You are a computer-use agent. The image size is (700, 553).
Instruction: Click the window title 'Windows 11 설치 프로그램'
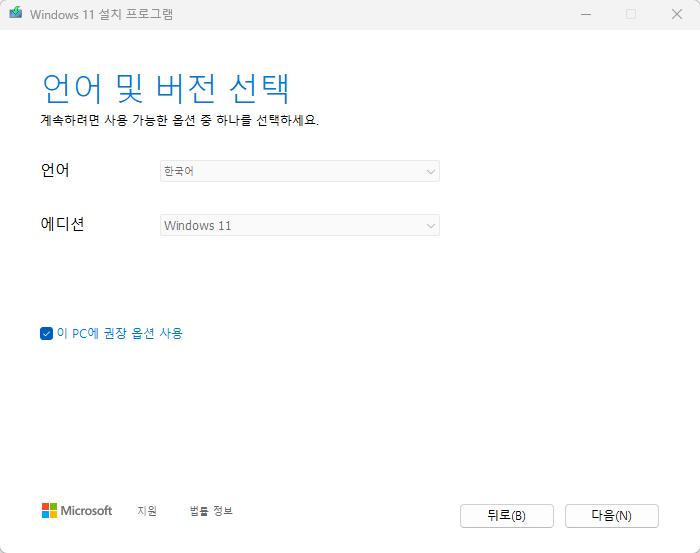101,14
